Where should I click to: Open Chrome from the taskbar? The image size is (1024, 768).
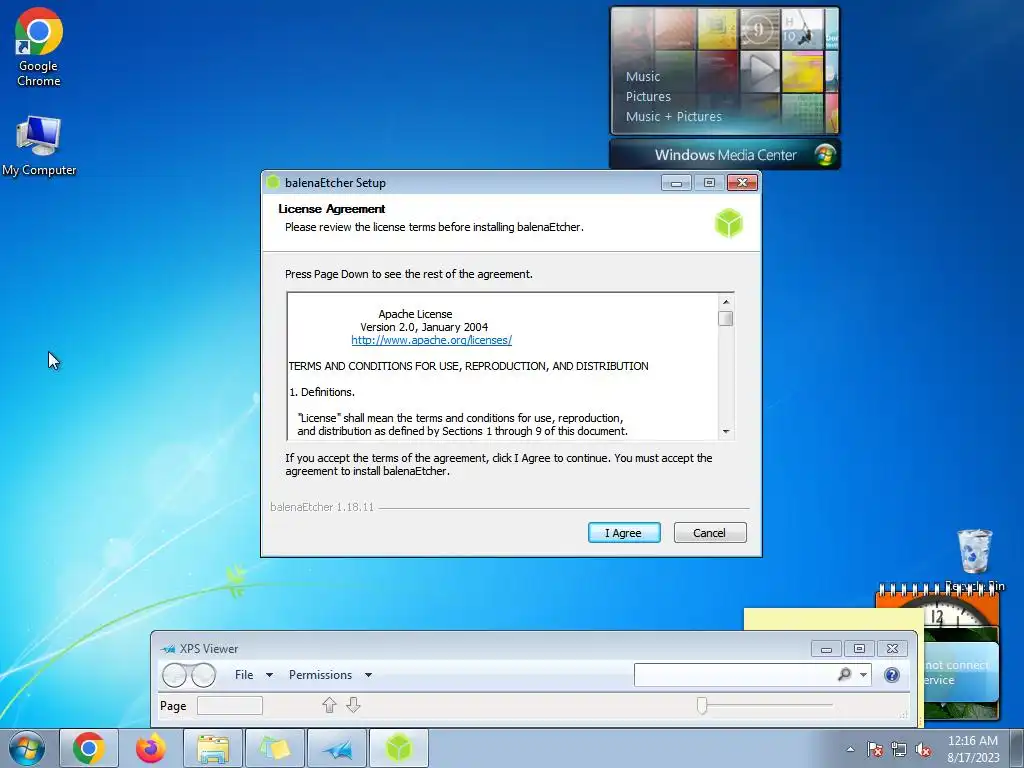pyautogui.click(x=89, y=748)
